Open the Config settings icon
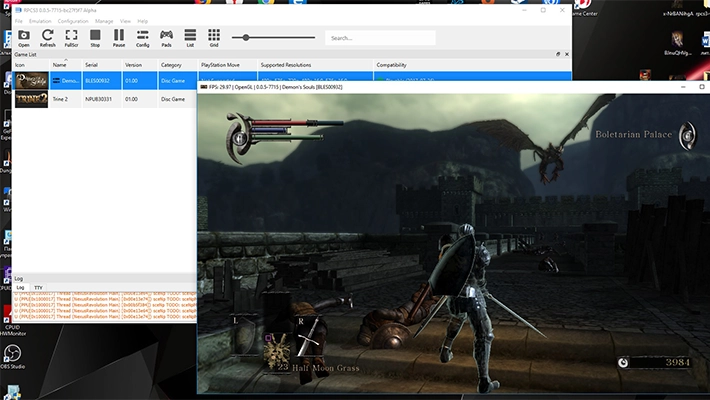Image resolution: width=710 pixels, height=400 pixels. (143, 38)
